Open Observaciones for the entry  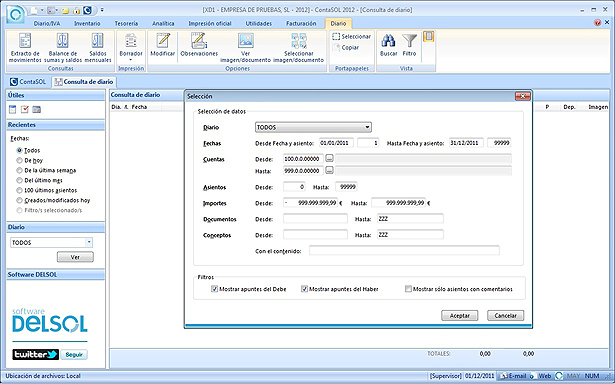coord(199,45)
